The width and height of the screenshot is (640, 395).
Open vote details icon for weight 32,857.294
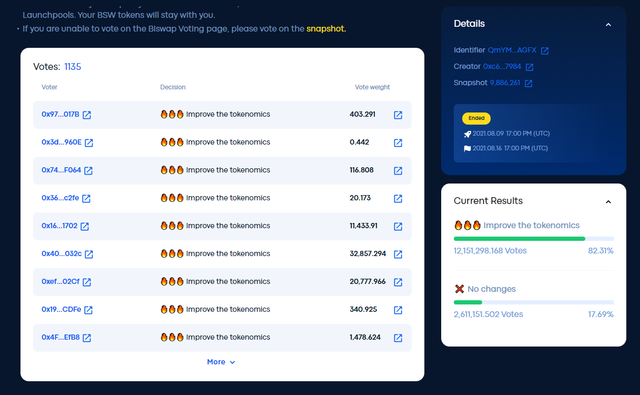click(398, 254)
